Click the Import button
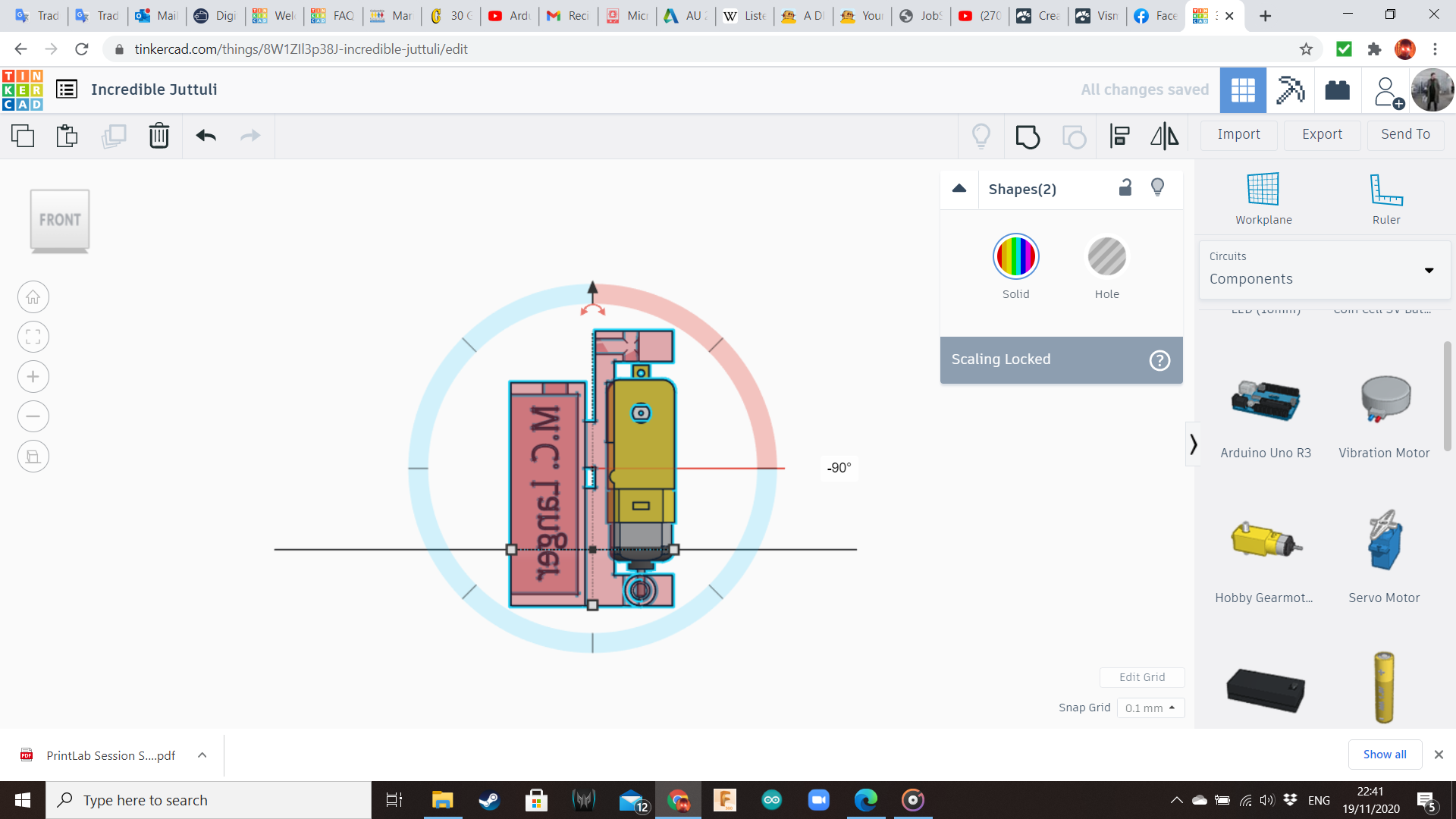The height and width of the screenshot is (819, 1456). pyautogui.click(x=1238, y=134)
